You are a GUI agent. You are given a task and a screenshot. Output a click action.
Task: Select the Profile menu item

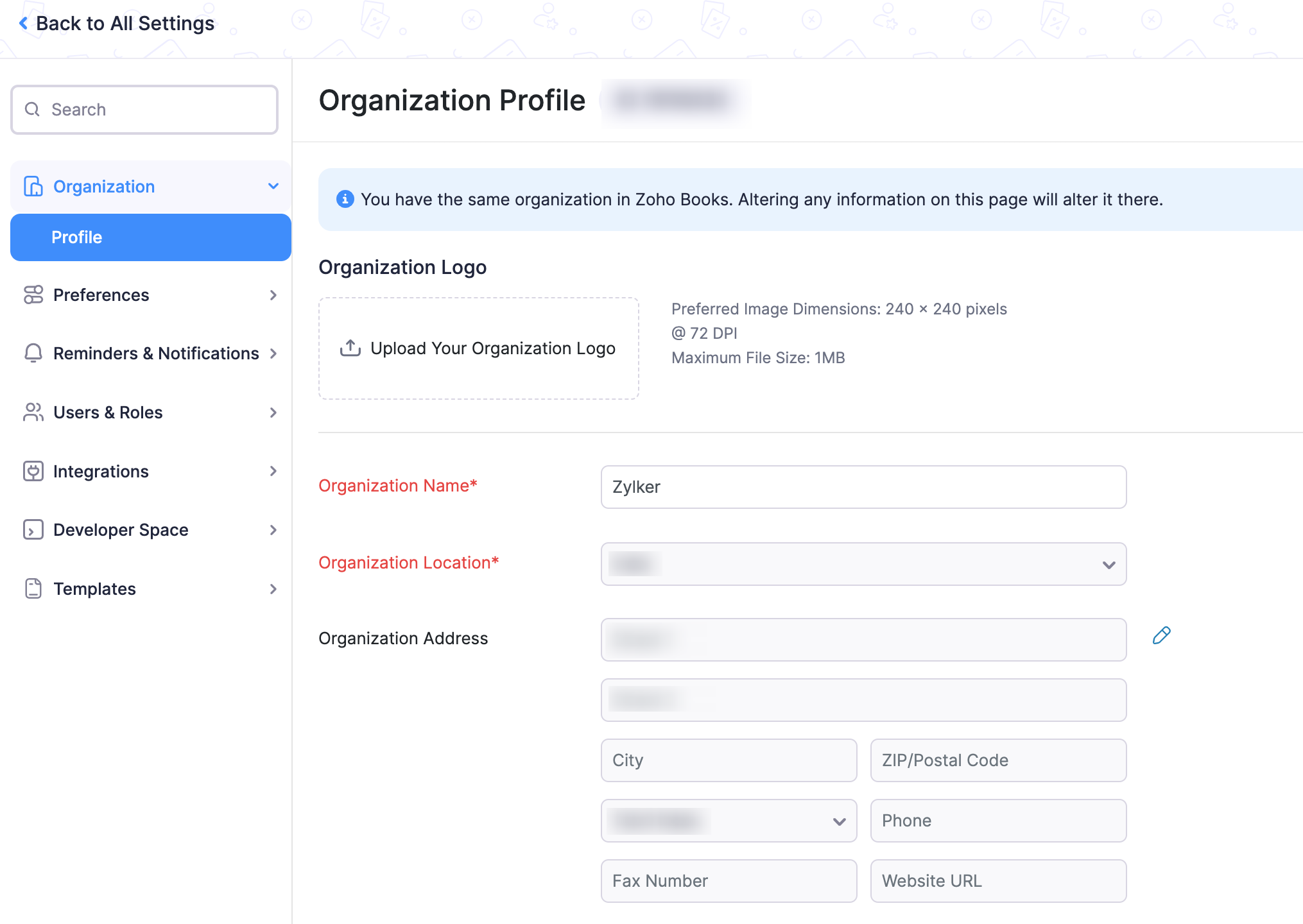point(76,237)
